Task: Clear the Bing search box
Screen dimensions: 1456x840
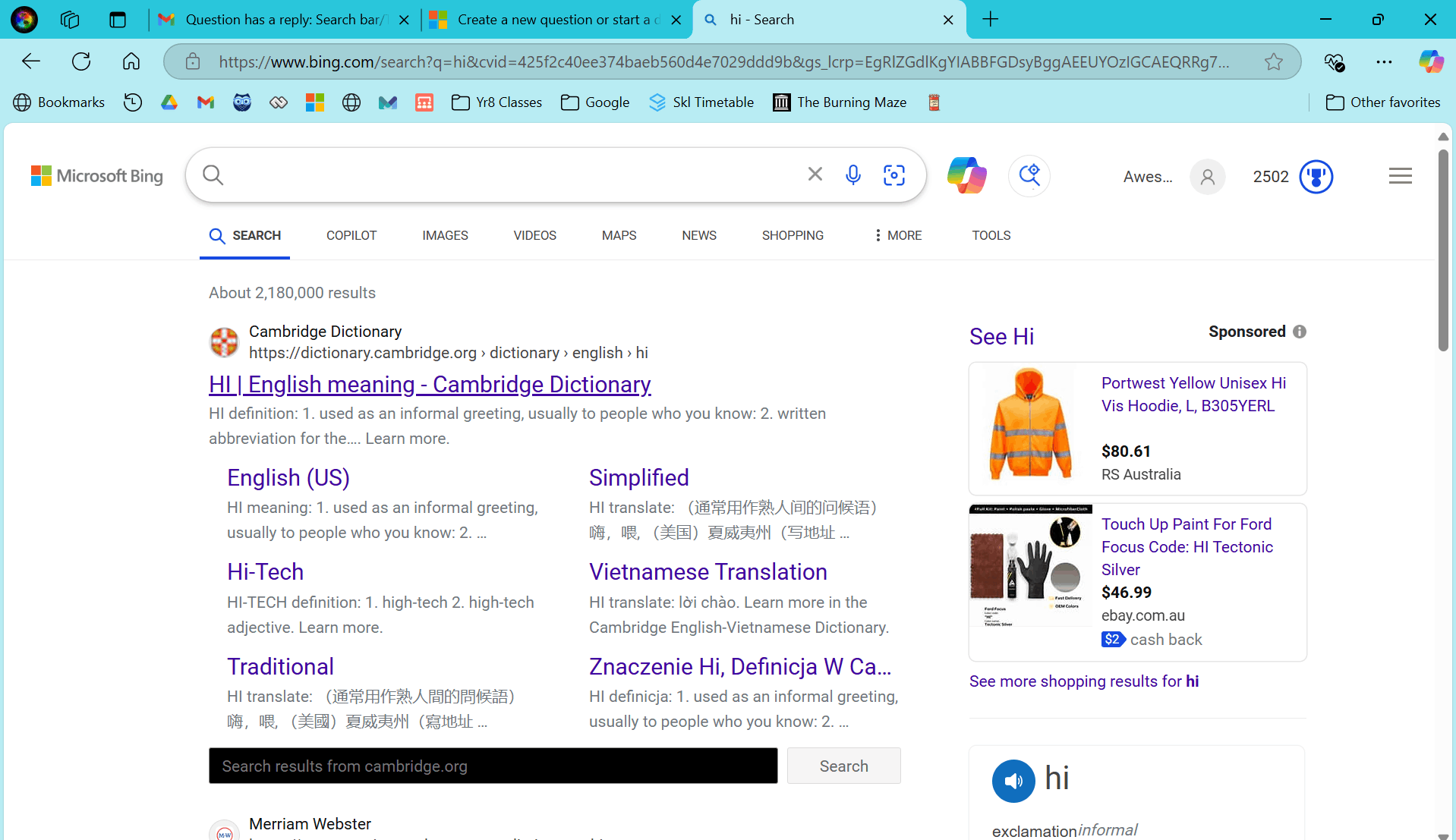Action: tap(815, 175)
